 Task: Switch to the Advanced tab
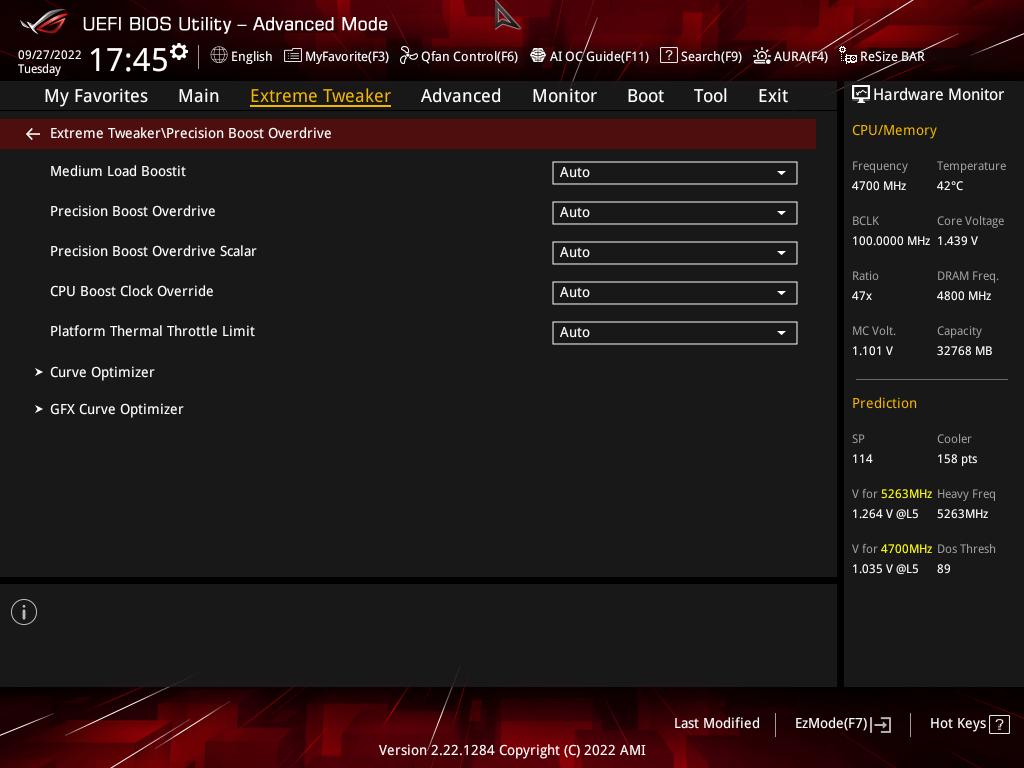460,96
